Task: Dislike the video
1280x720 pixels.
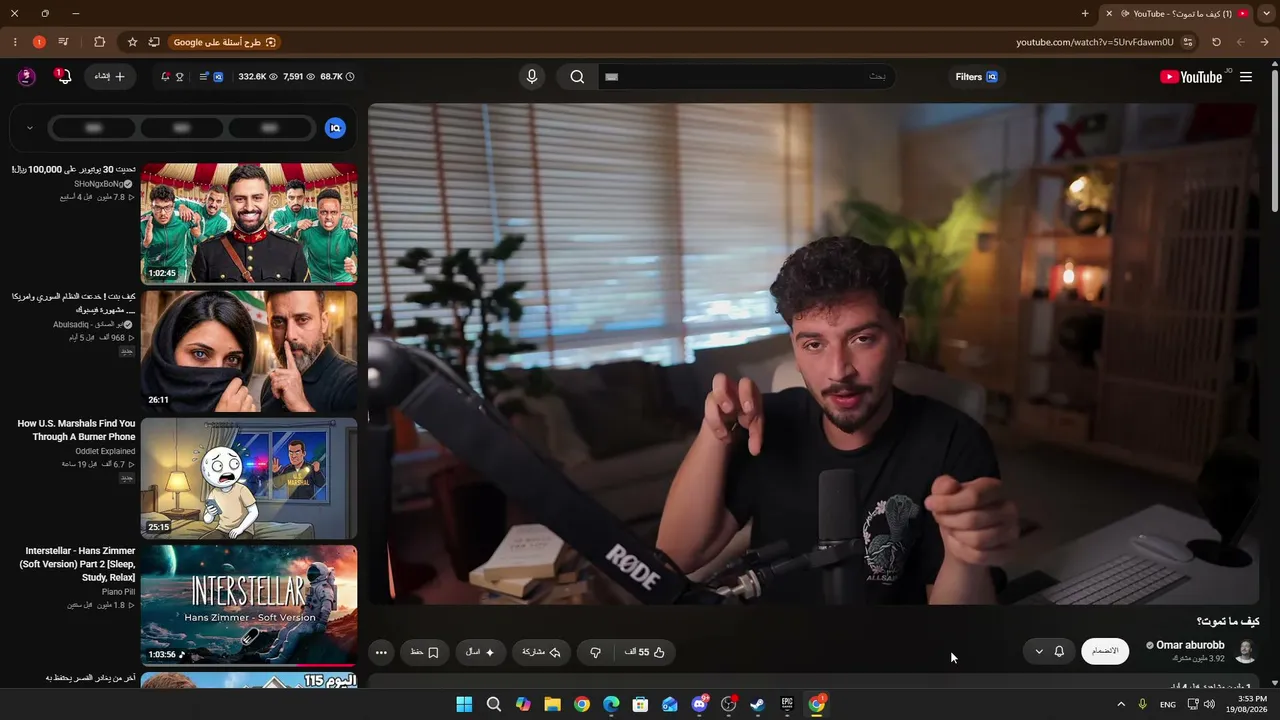Action: 595,652
